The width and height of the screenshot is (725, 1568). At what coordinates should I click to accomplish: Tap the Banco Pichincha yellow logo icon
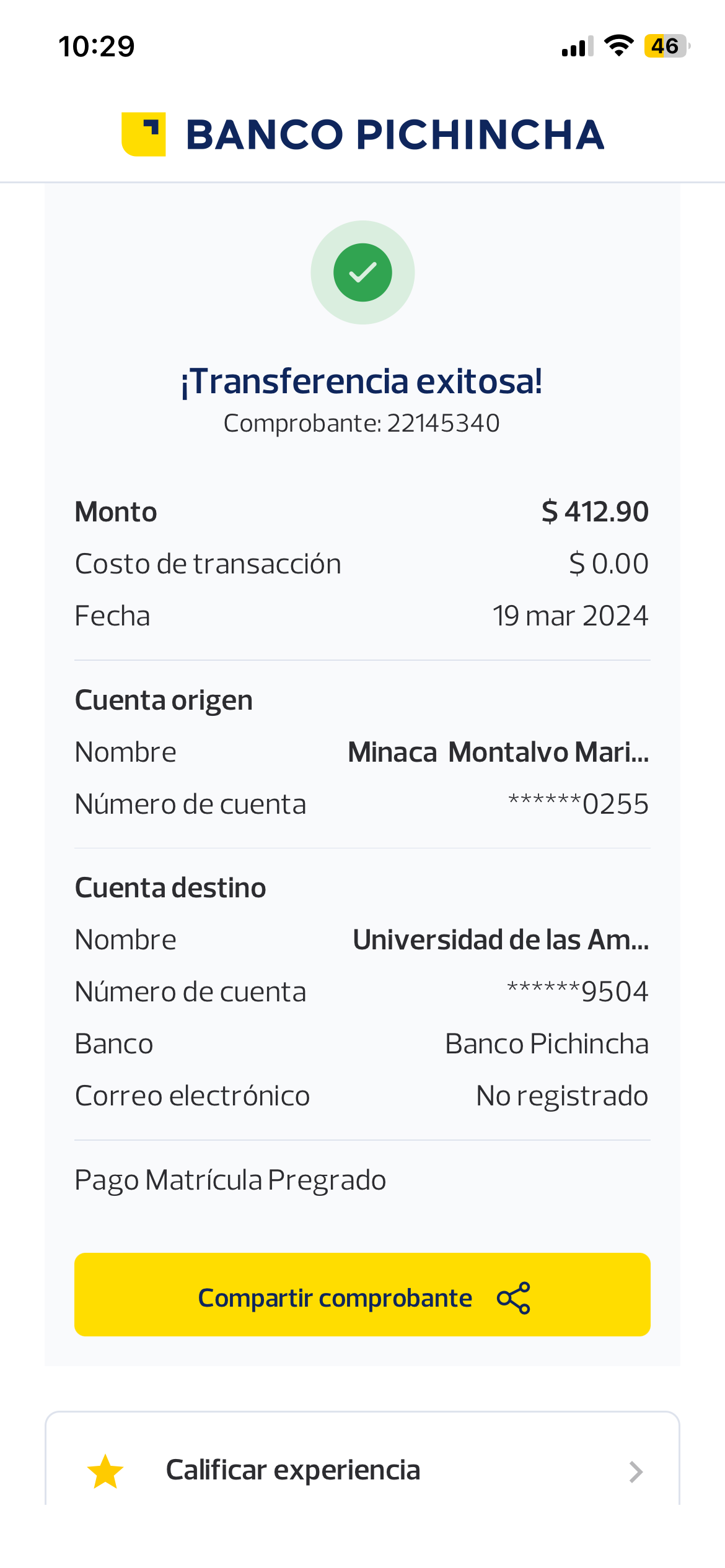click(x=144, y=134)
